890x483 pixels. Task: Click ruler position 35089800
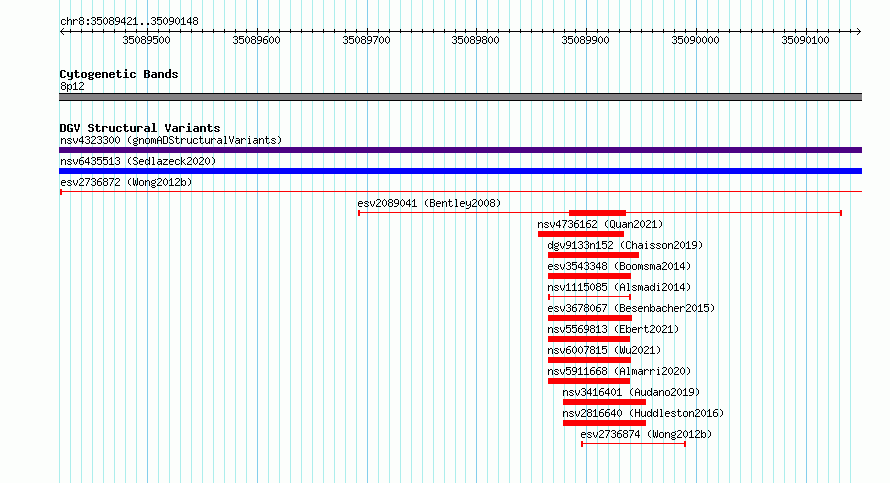[476, 40]
